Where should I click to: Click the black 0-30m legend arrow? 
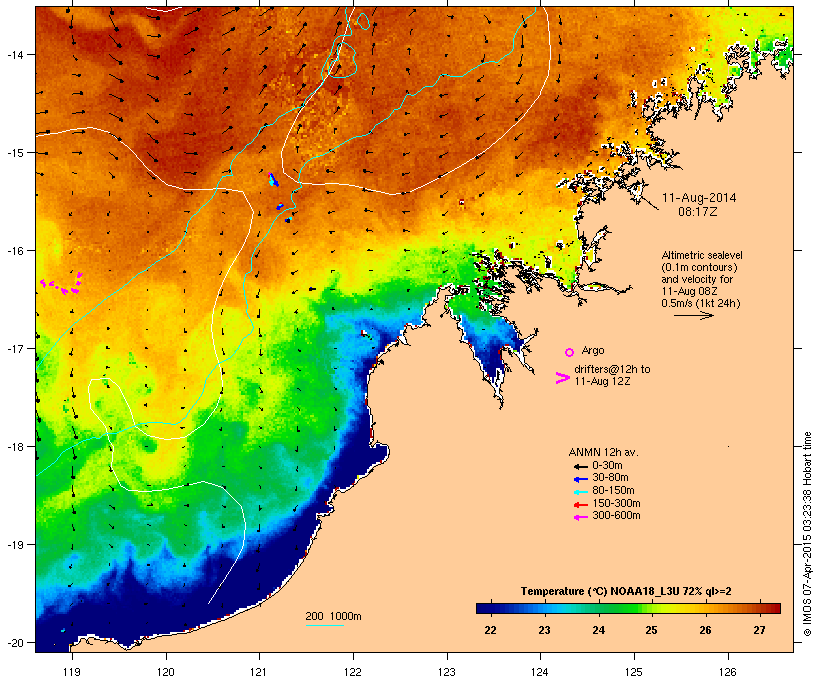coord(580,467)
